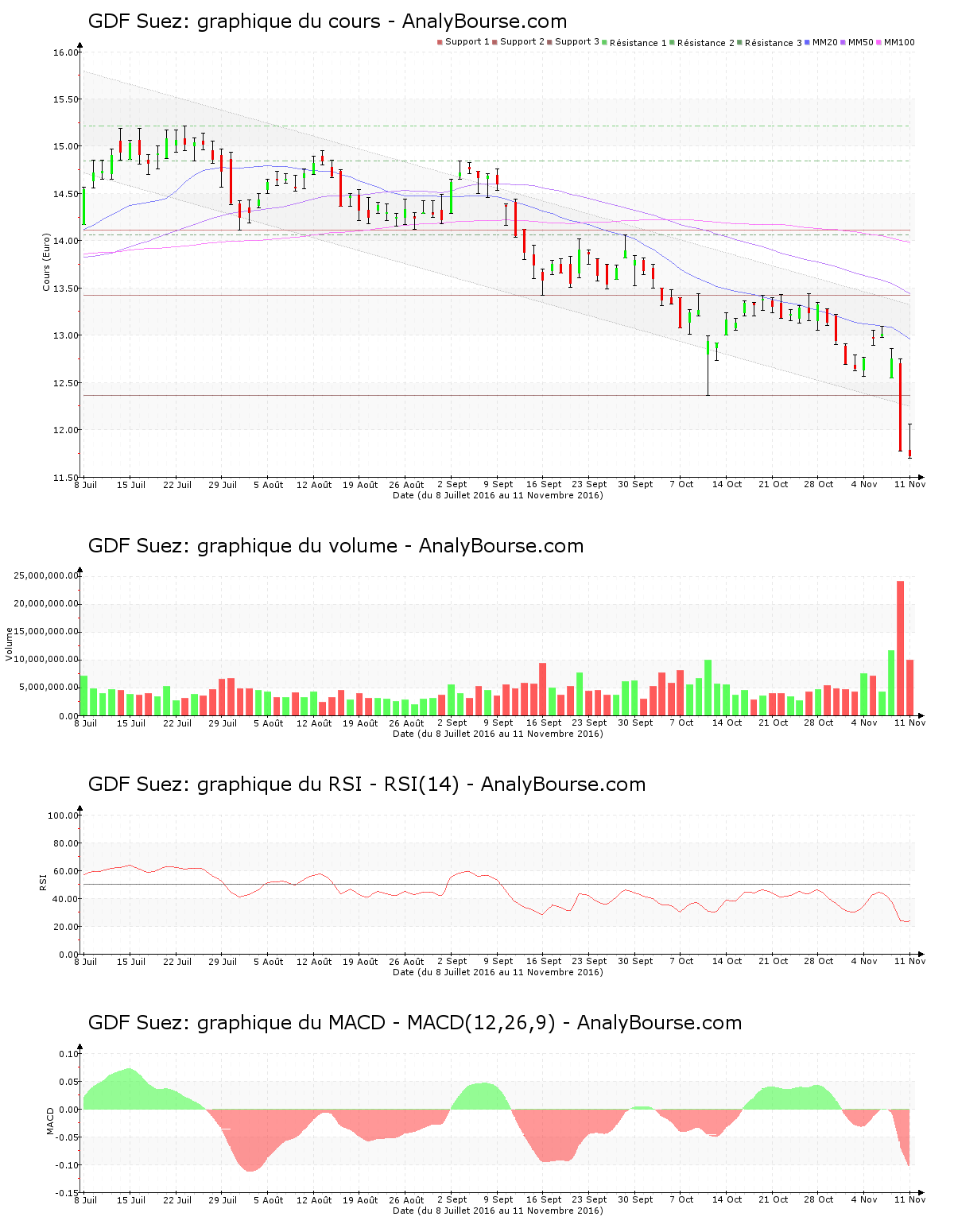This screenshot has height=1232, width=954.
Task: Select the 'Résistance 3' legend label
Action: [774, 42]
